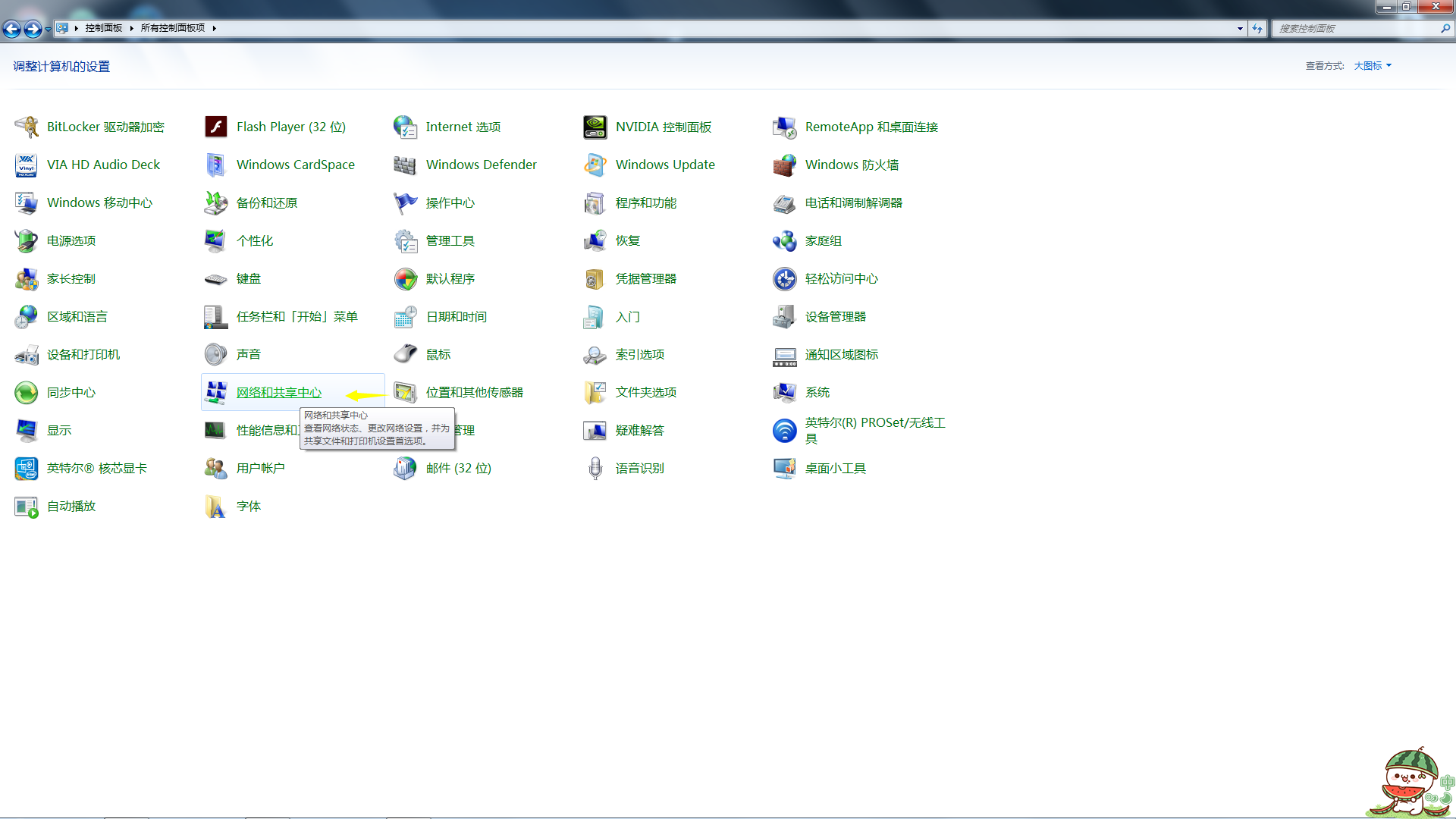
Task: Open 位置和其他传感器 link
Action: pos(475,392)
